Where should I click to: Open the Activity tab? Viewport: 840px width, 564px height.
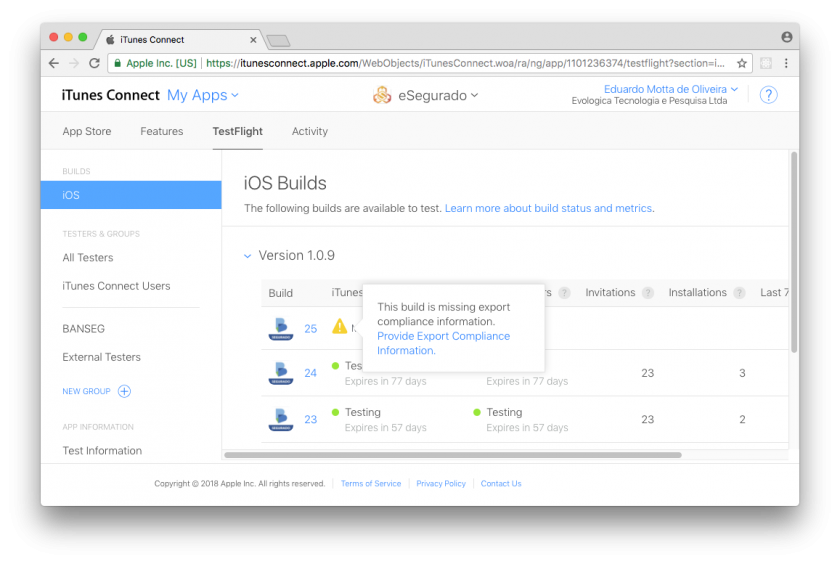tap(310, 131)
